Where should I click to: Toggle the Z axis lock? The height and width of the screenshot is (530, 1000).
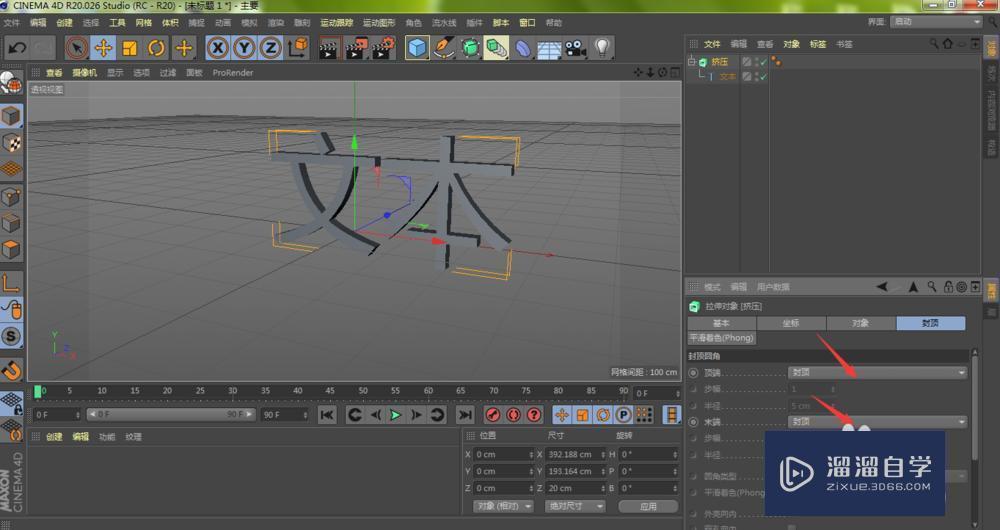click(x=270, y=47)
